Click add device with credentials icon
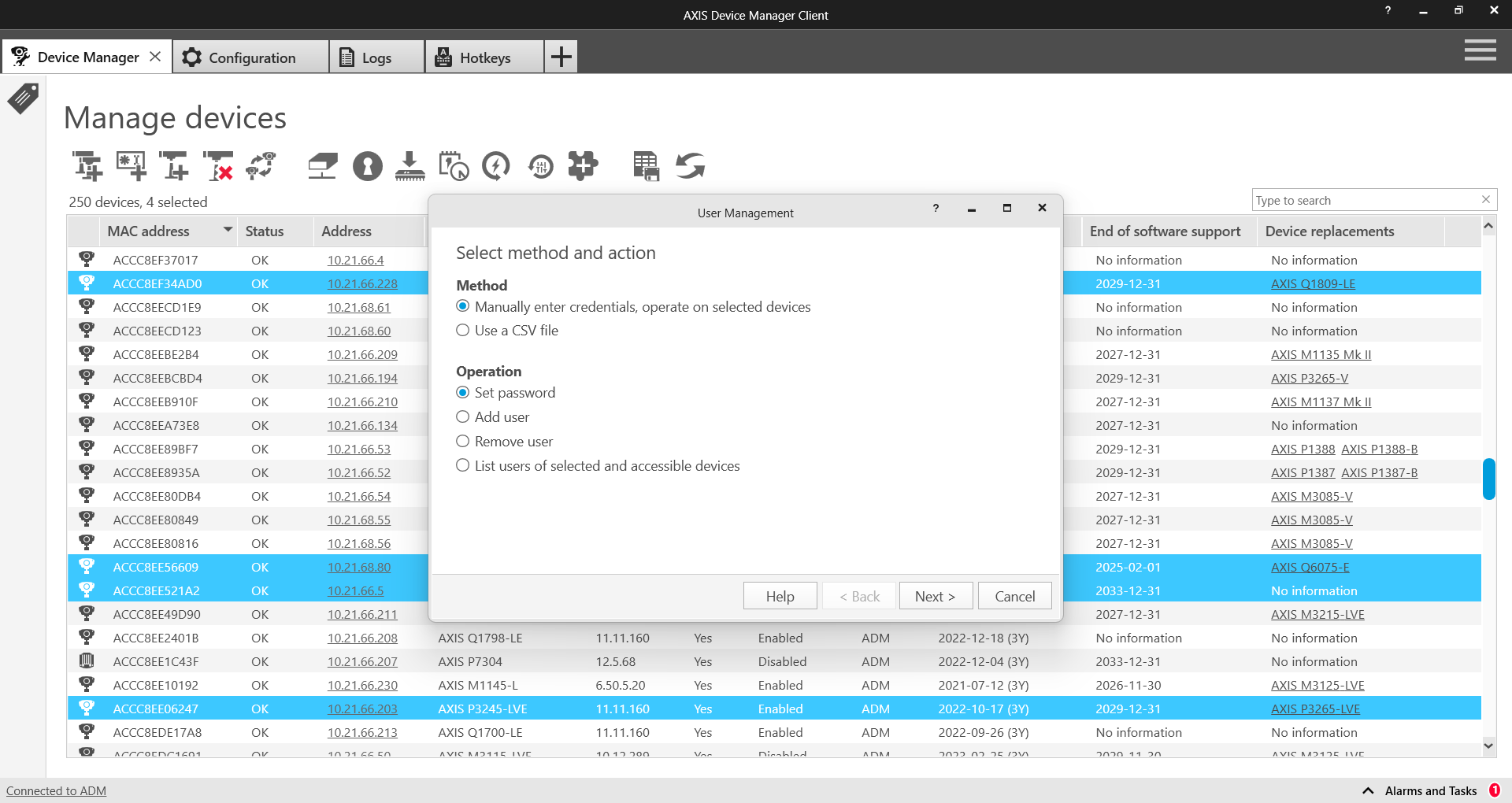The height and width of the screenshot is (803, 1512). point(131,166)
